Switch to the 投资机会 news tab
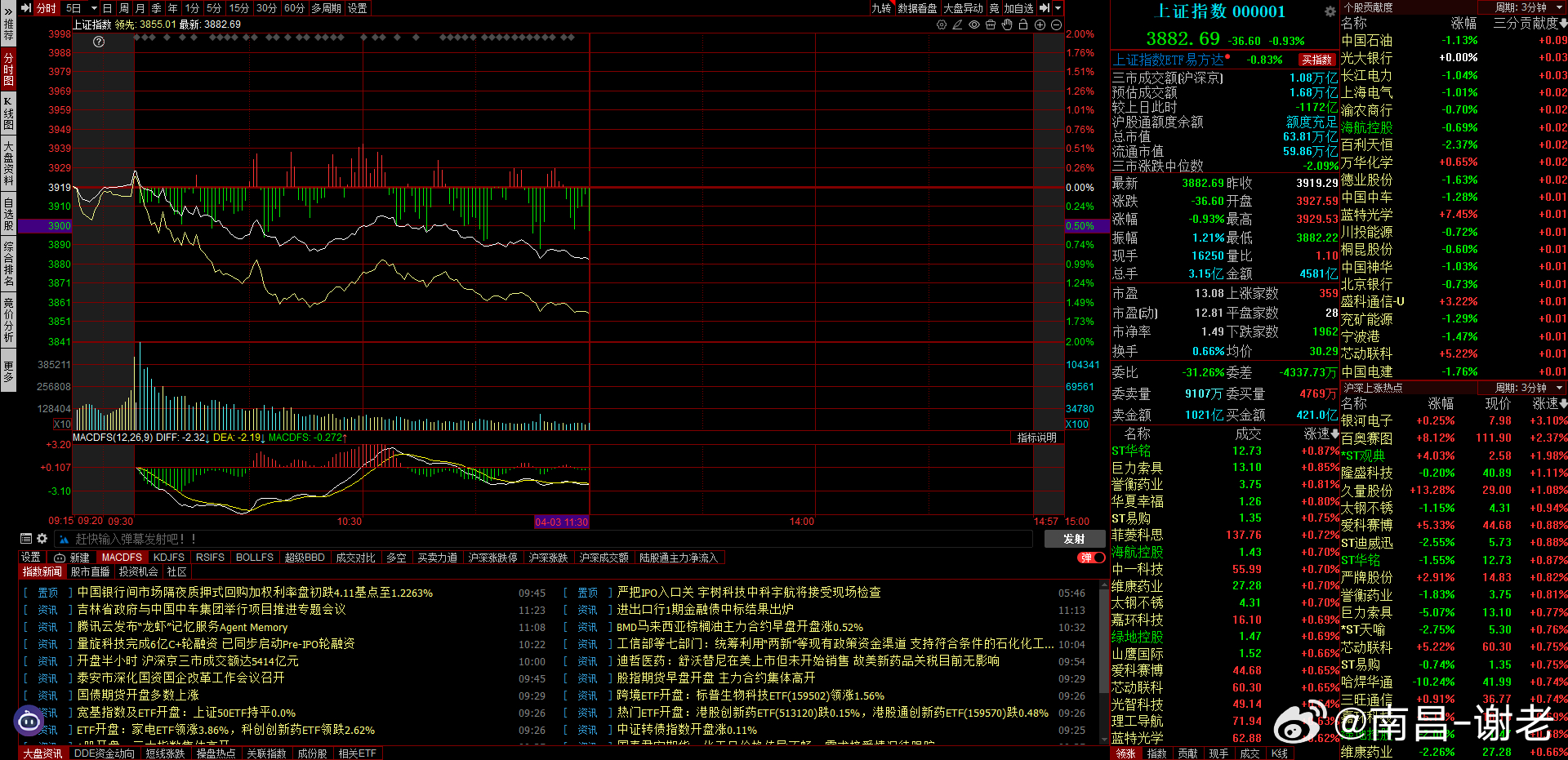The width and height of the screenshot is (1568, 760). tap(139, 571)
